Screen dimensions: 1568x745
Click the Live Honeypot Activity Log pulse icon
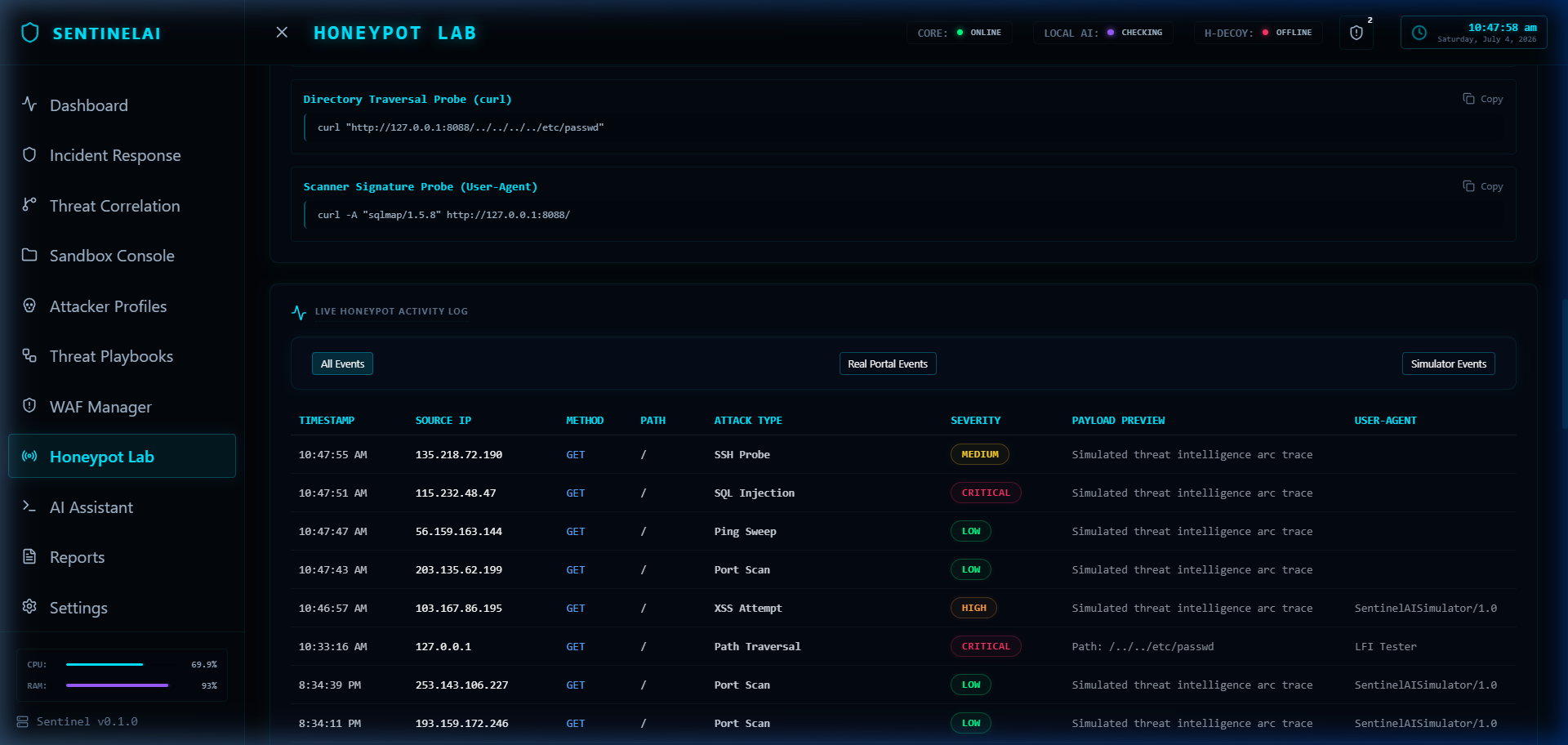coord(299,312)
